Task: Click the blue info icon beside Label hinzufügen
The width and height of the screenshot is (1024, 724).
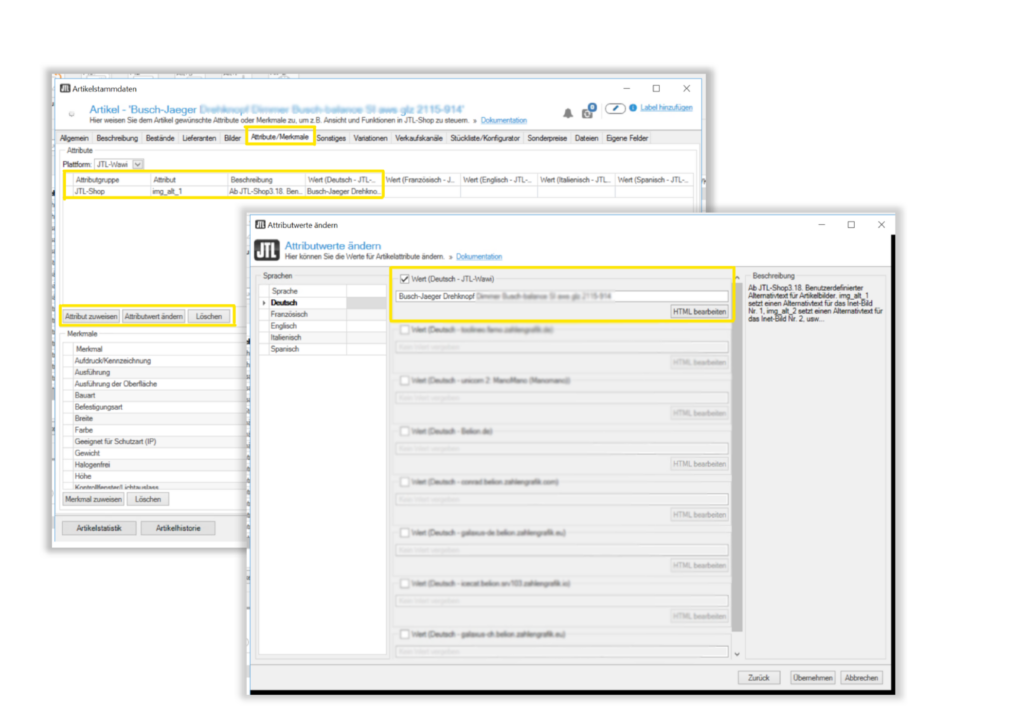Action: tap(632, 108)
